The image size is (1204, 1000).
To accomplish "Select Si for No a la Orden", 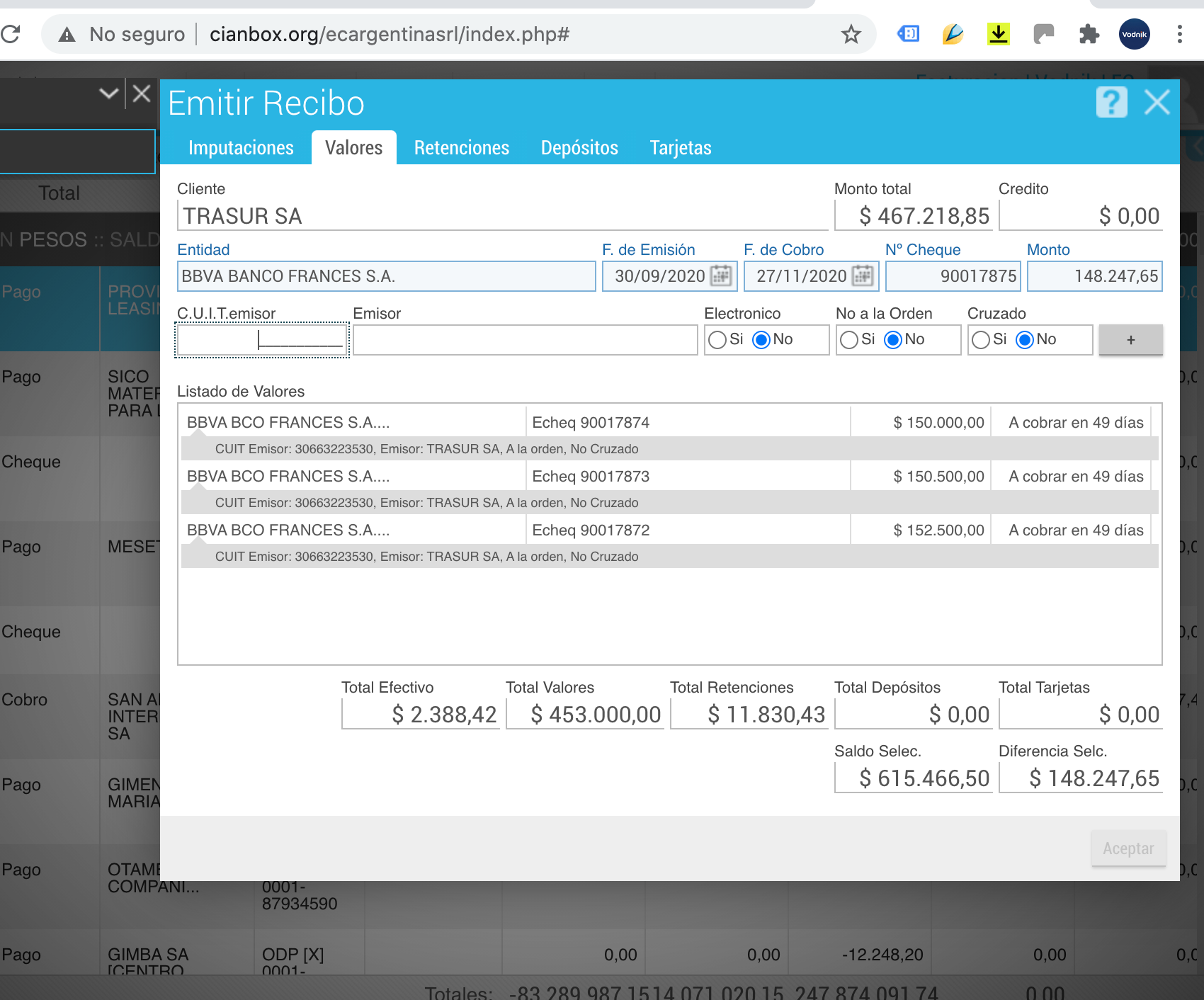I will (x=849, y=340).
